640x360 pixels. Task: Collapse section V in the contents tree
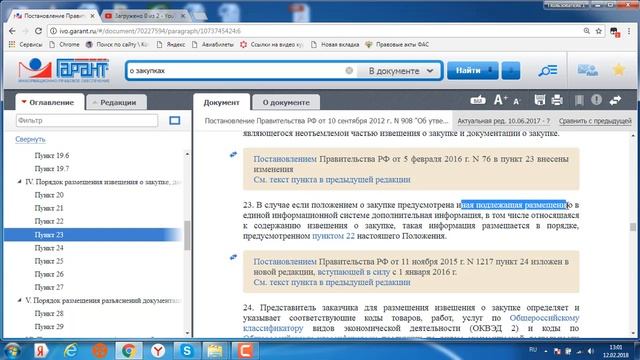click(x=19, y=300)
